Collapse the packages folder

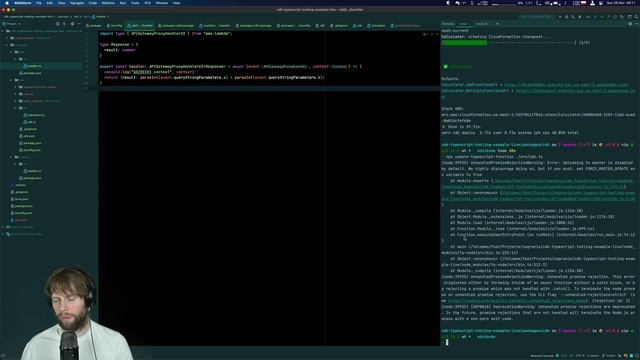(x=7, y=45)
